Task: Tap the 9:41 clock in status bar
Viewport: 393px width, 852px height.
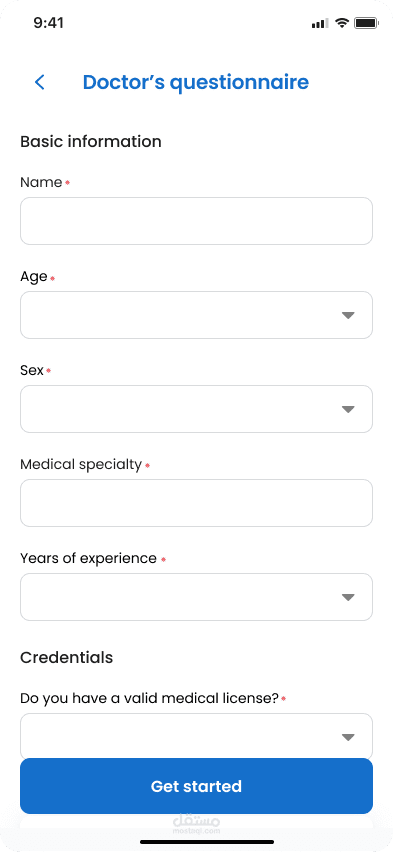Action: point(48,23)
